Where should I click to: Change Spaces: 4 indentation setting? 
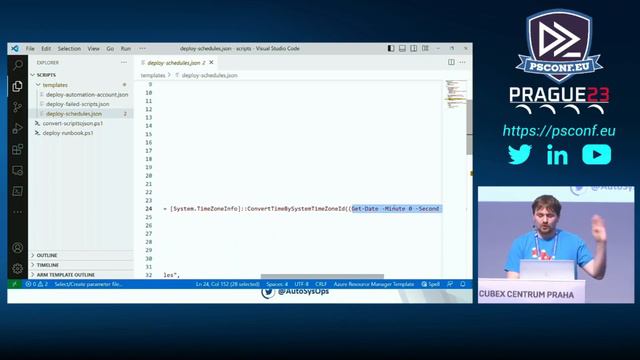coord(277,284)
